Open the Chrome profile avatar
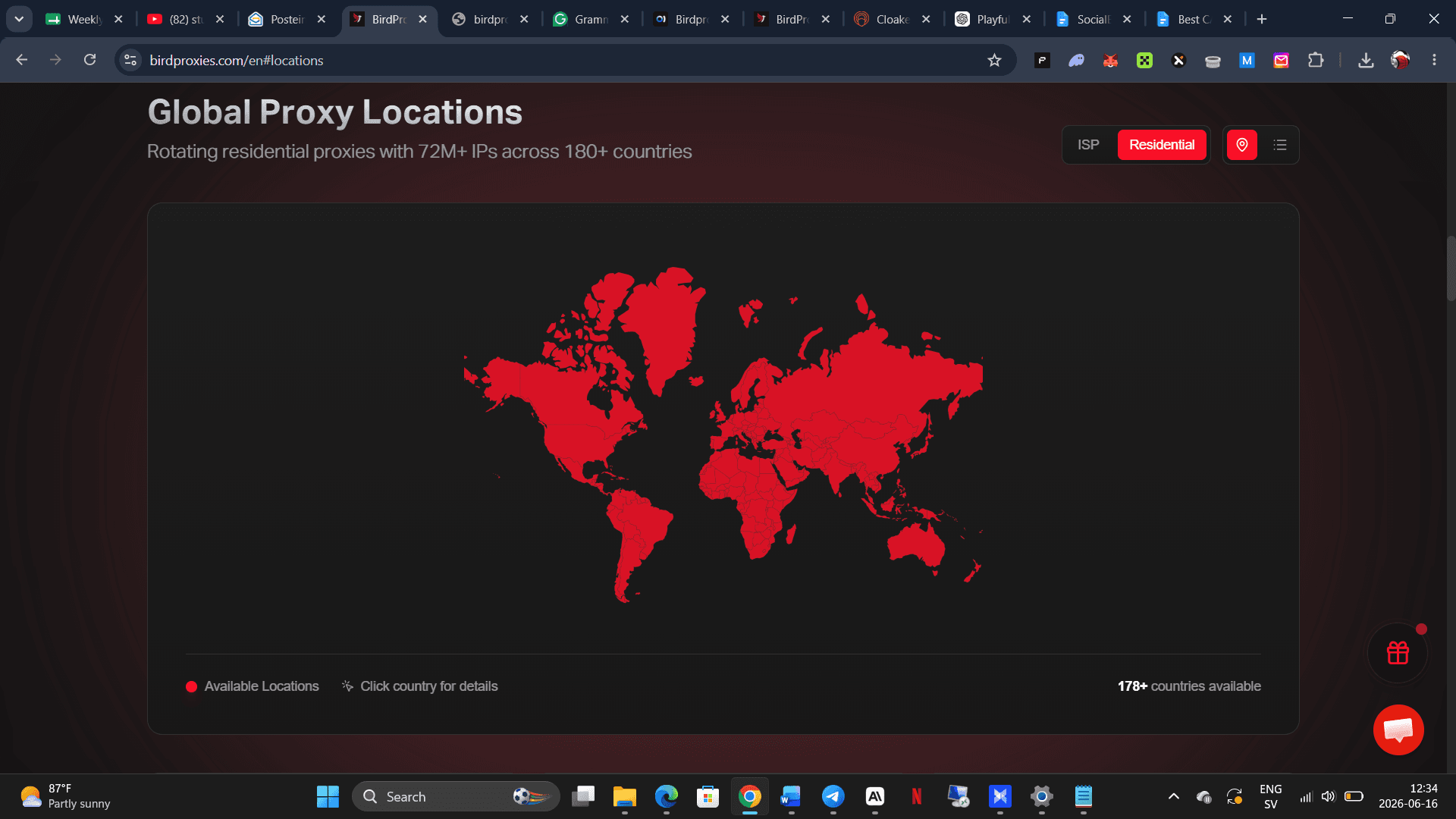 [1400, 60]
